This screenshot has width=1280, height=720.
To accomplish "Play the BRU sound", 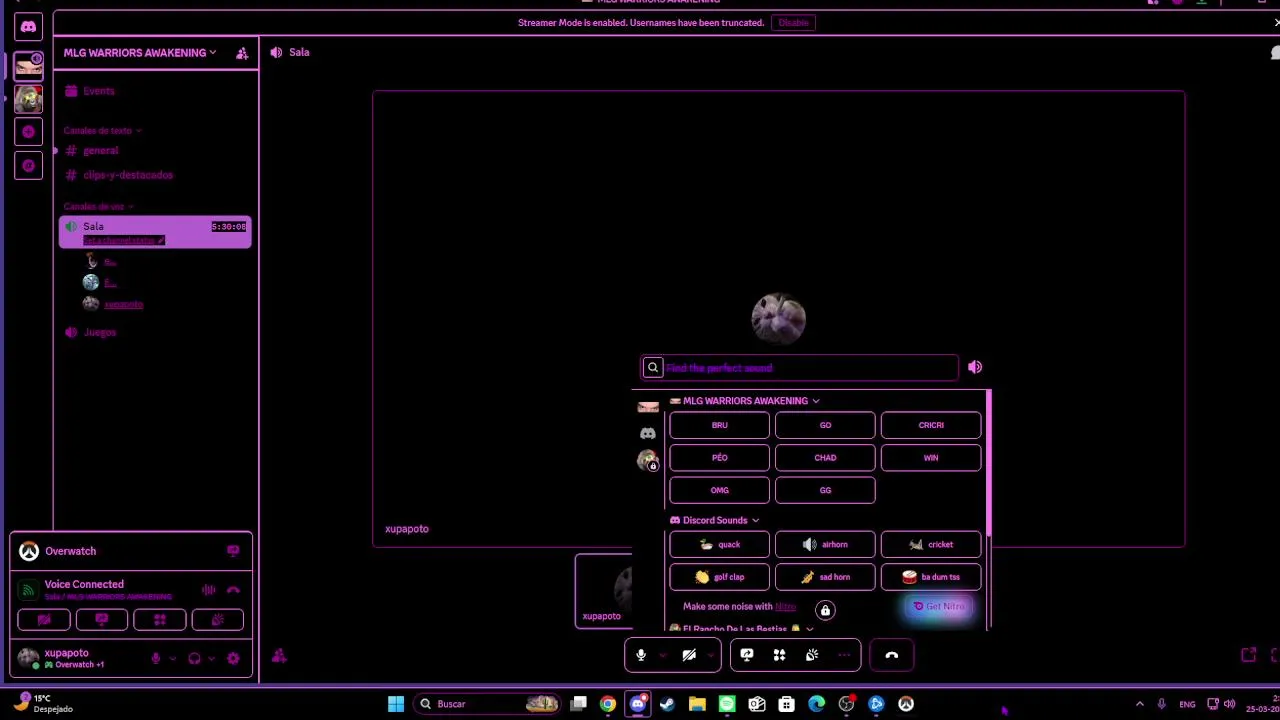I will point(719,425).
